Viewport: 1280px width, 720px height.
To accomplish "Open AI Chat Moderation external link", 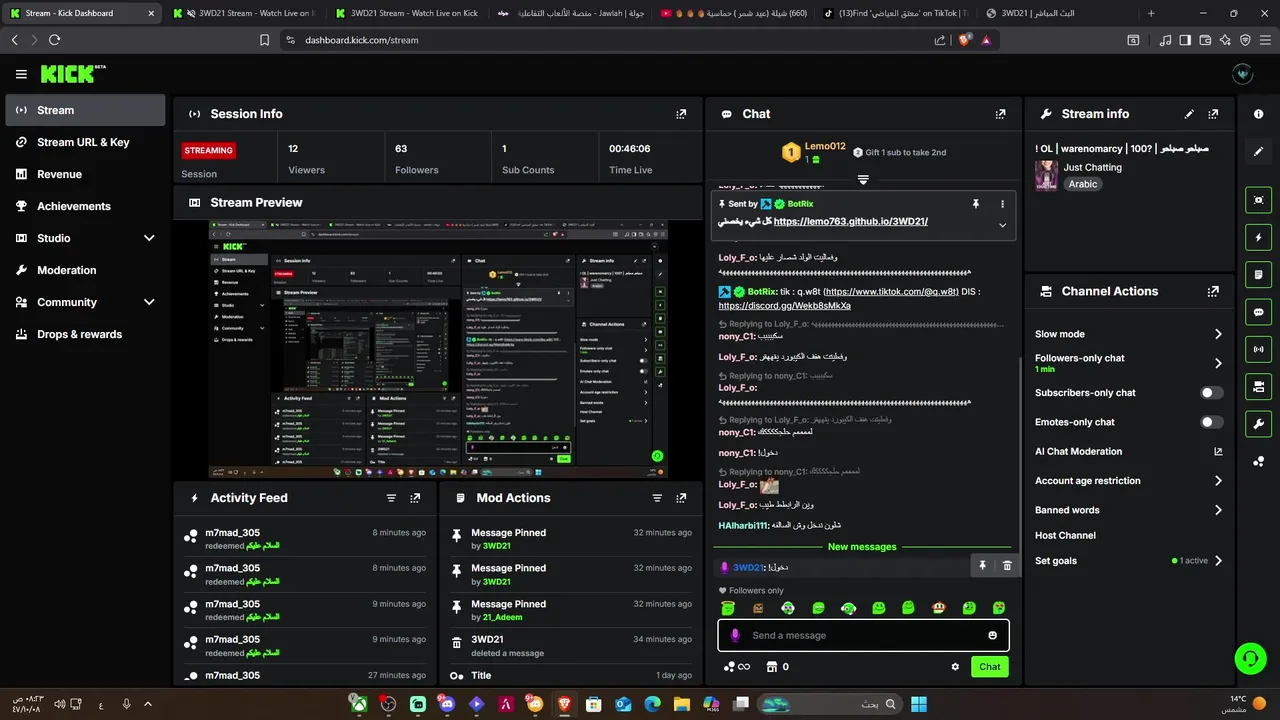I will pyautogui.click(x=1218, y=452).
